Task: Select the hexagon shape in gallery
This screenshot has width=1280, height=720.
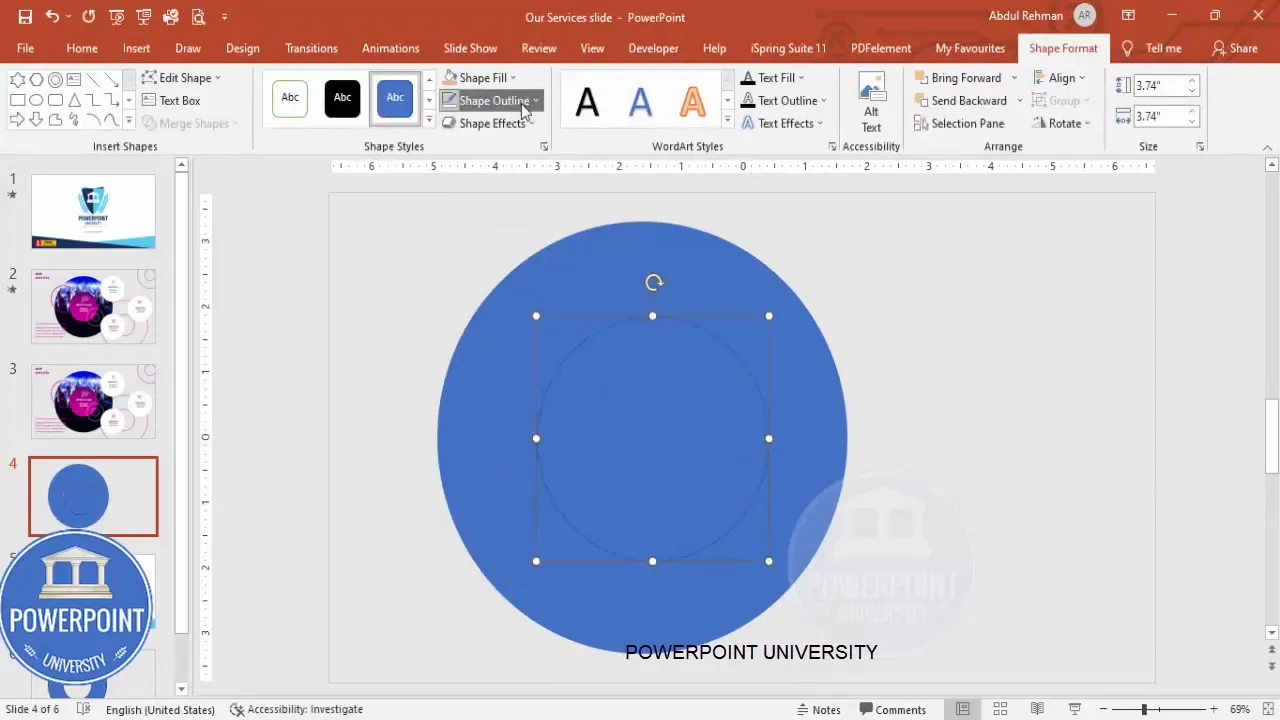Action: pos(37,80)
